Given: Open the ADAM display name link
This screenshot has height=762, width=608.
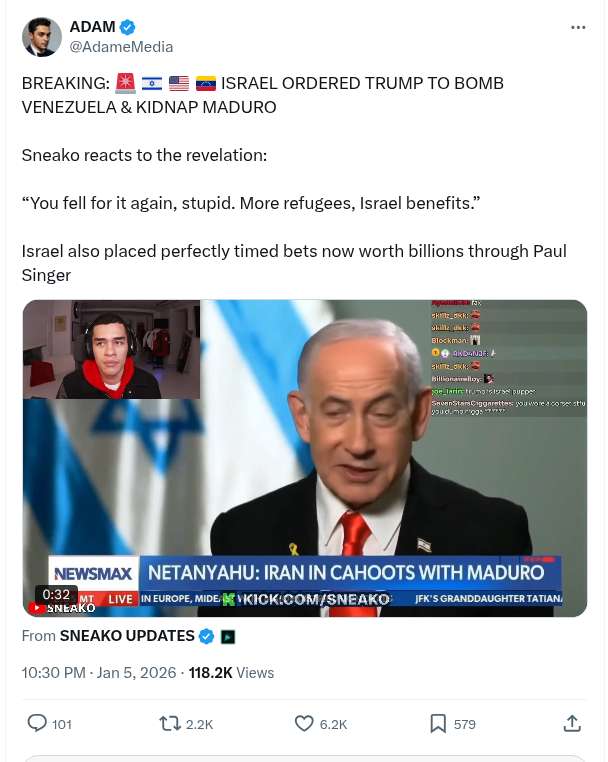Looking at the screenshot, I should (92, 27).
